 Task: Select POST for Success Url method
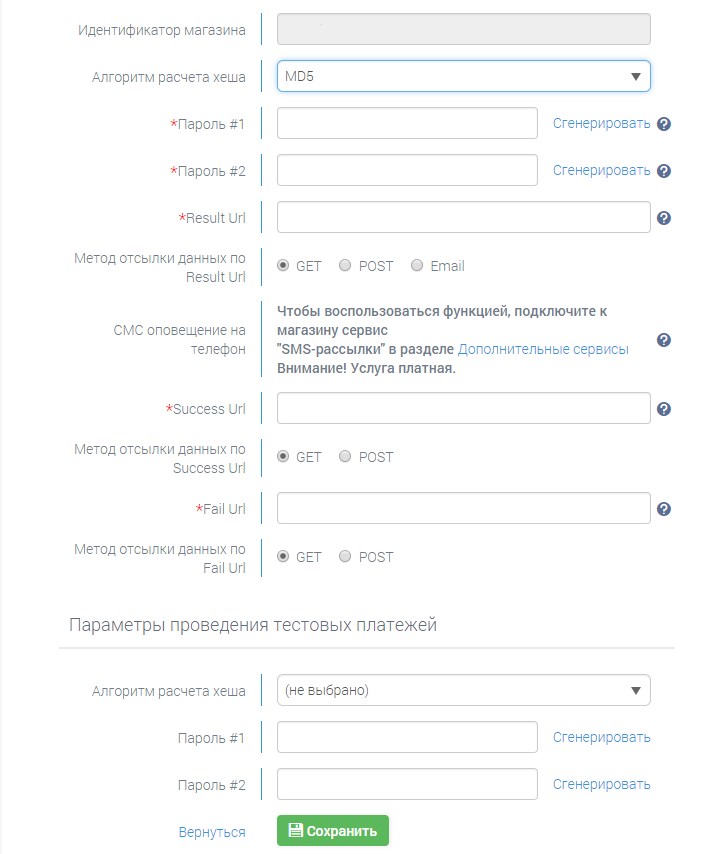(x=345, y=457)
